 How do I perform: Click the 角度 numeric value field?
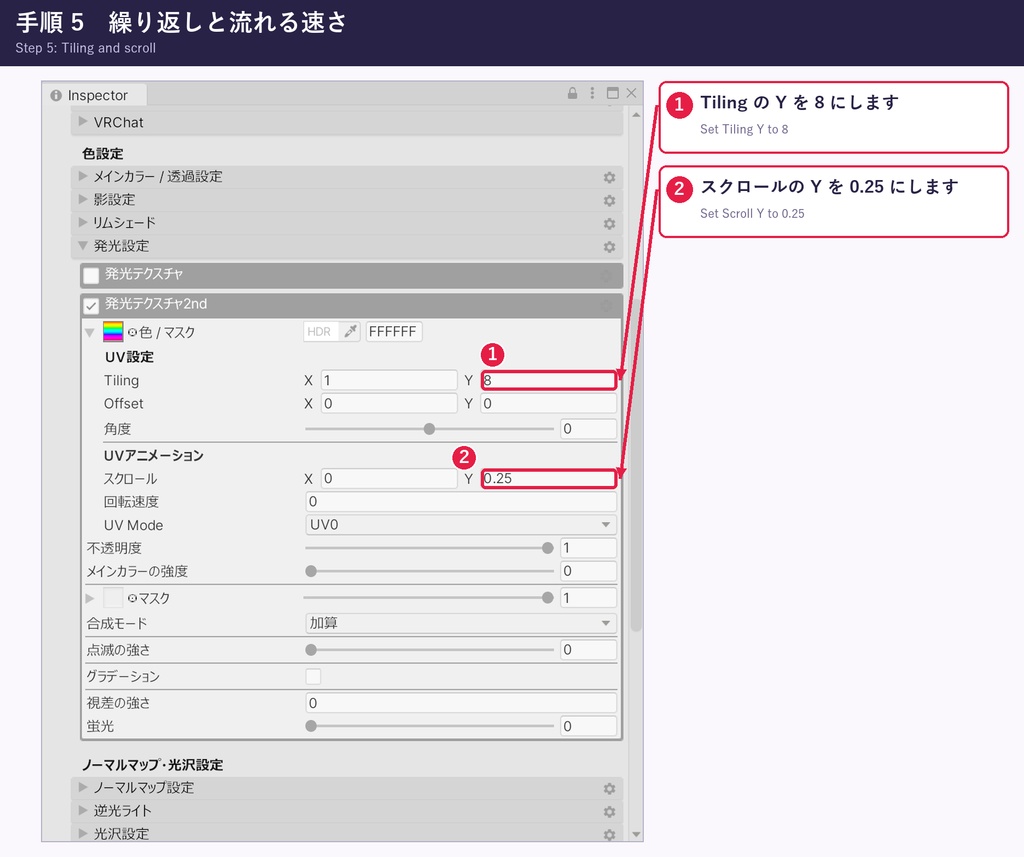coord(588,429)
